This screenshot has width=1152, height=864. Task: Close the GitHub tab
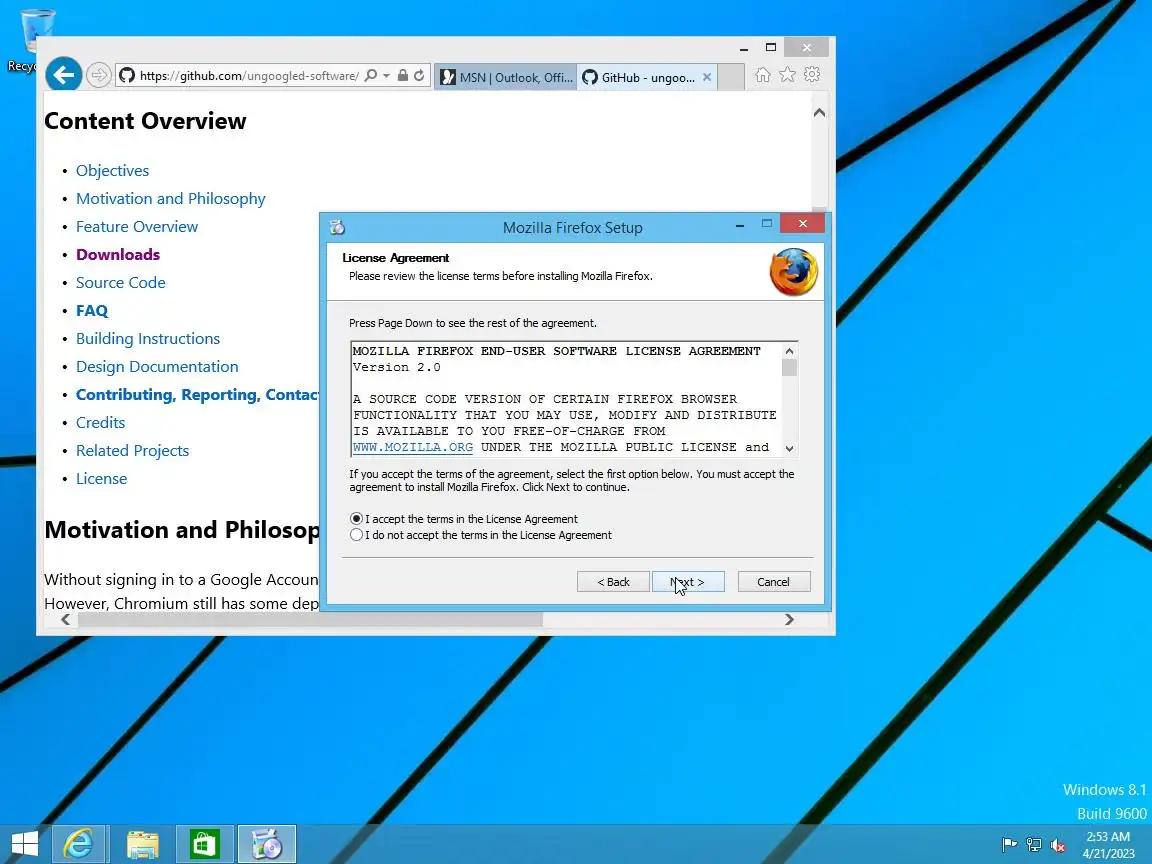pyautogui.click(x=707, y=76)
